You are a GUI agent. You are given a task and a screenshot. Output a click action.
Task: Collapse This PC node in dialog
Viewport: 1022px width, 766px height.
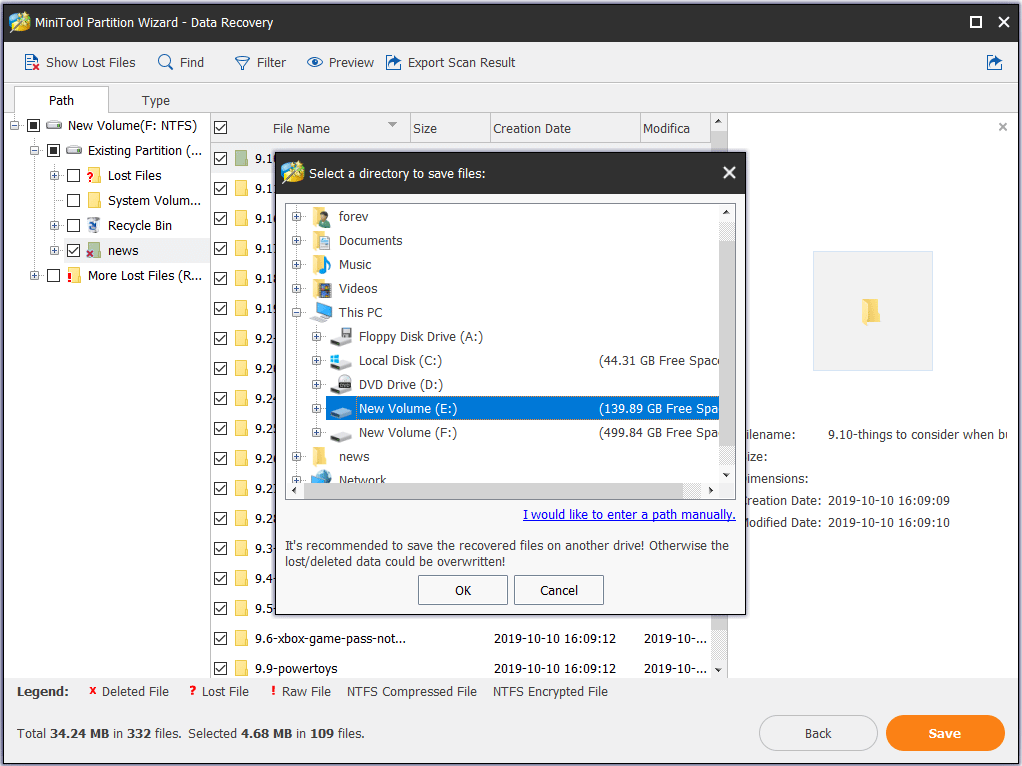pos(297,312)
